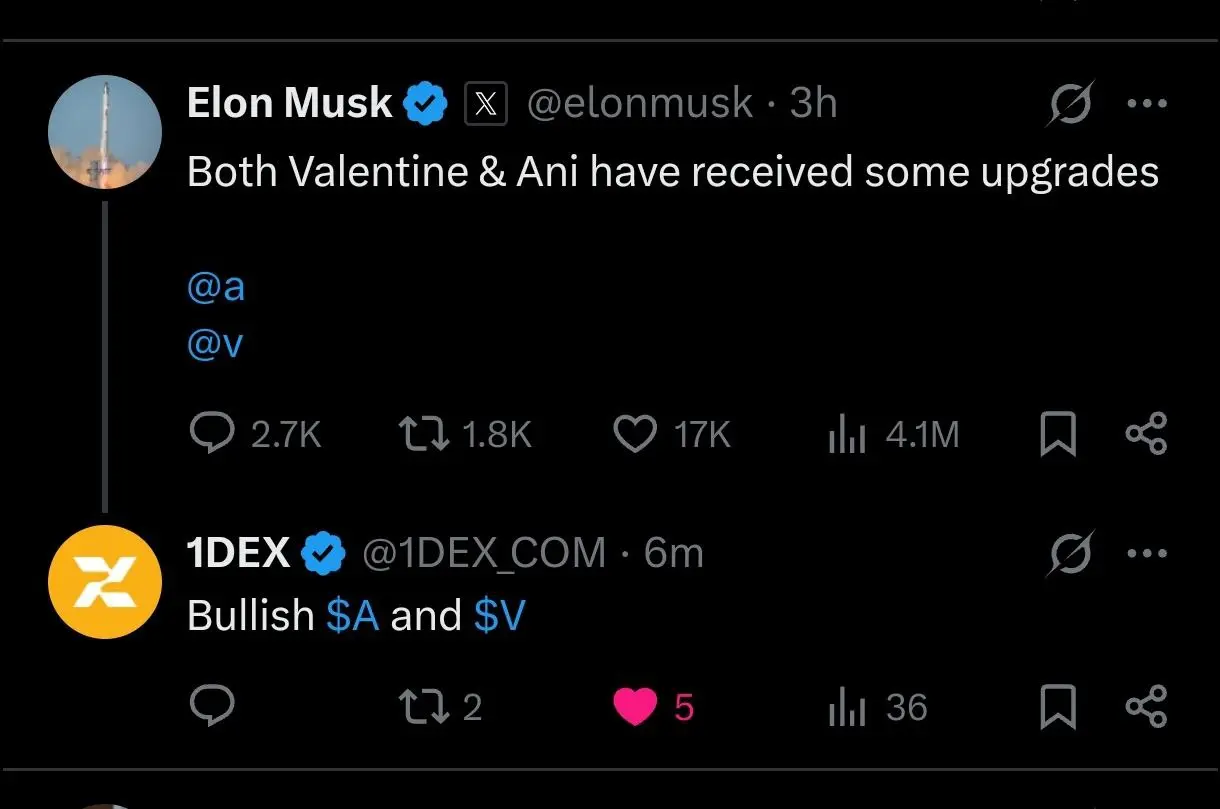Share the 1DEX post
Screen dimensions: 1220x809
pos(1146,707)
